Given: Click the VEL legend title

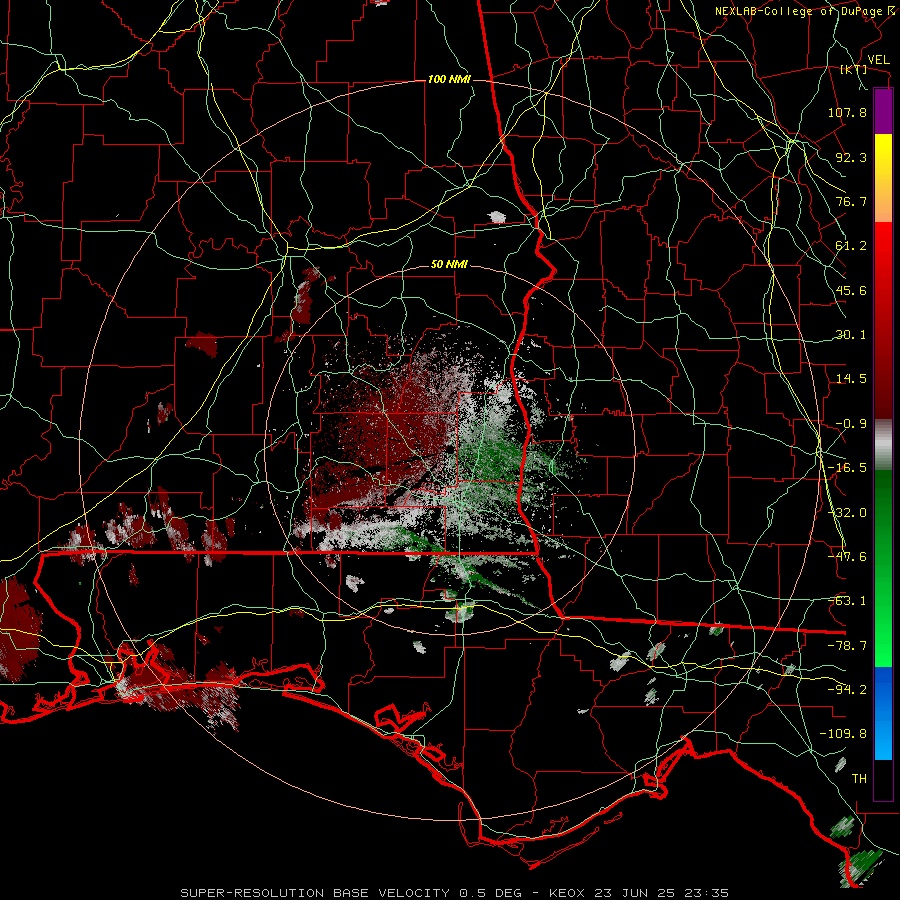Looking at the screenshot, I should pyautogui.click(x=879, y=60).
